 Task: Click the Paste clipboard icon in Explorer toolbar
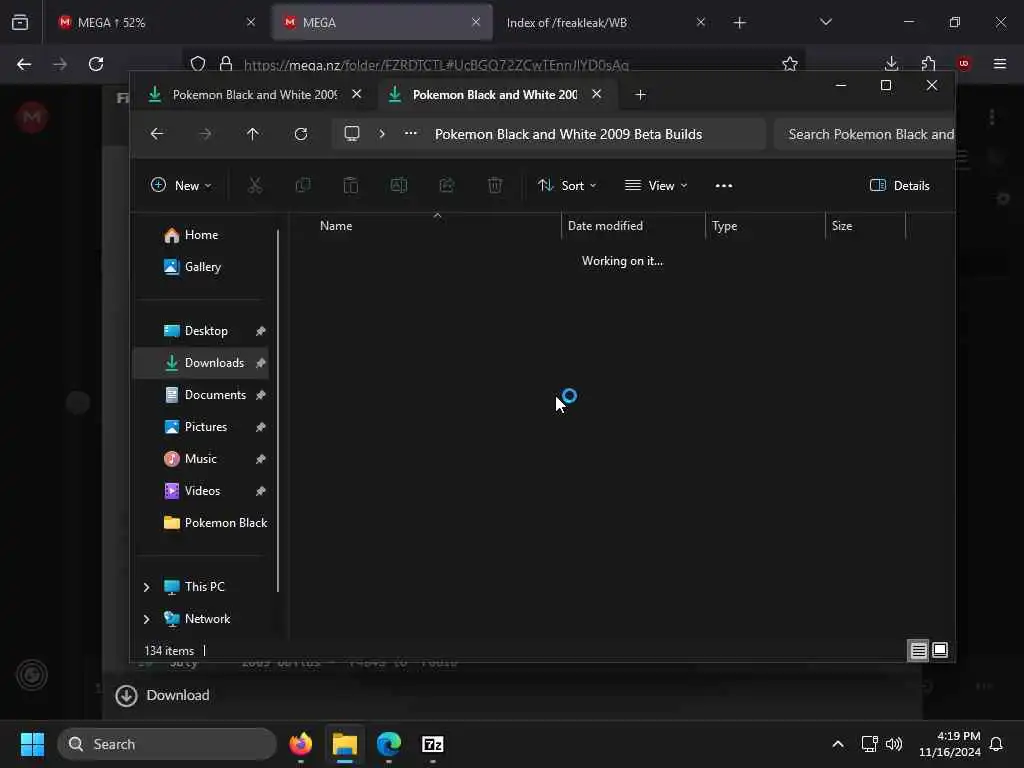coord(351,185)
